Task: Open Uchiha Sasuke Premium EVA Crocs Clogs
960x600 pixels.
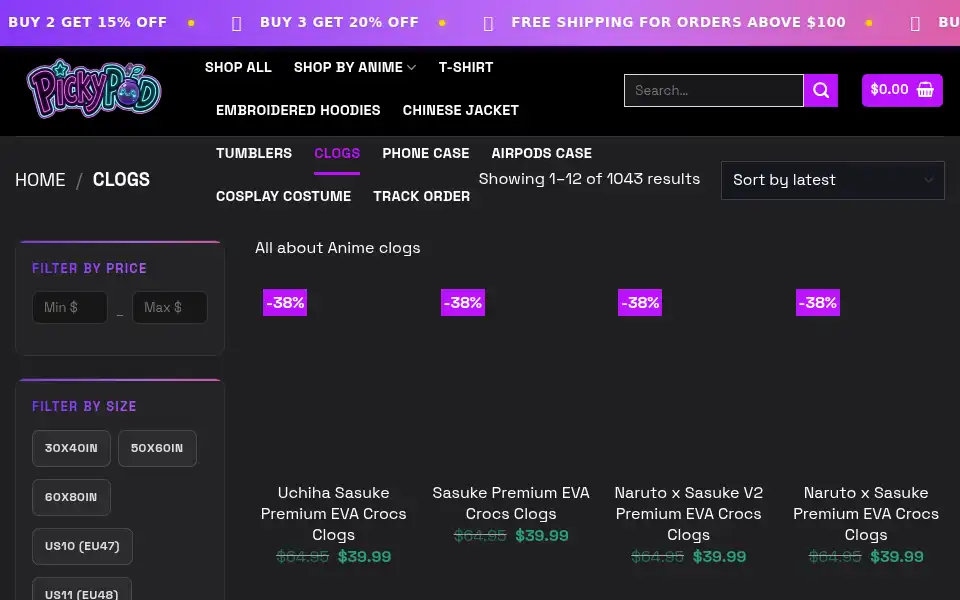Action: click(x=334, y=514)
